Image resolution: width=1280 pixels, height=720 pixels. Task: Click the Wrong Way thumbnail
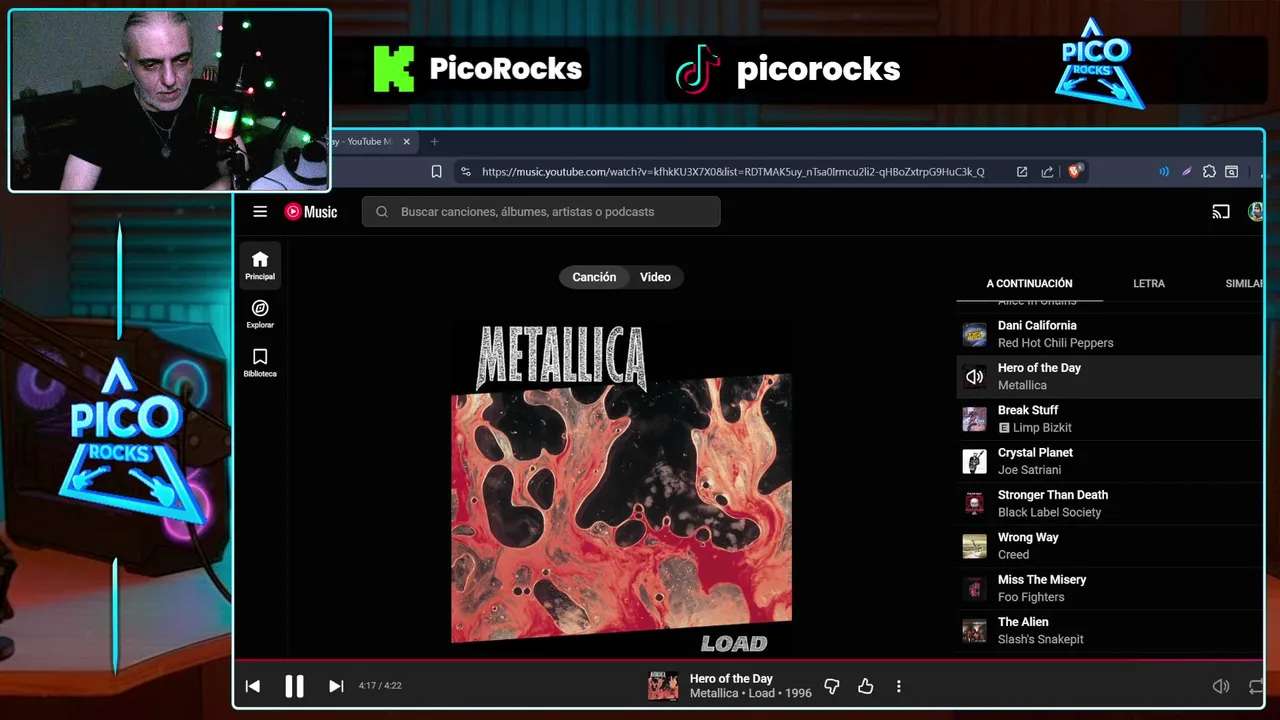click(974, 546)
